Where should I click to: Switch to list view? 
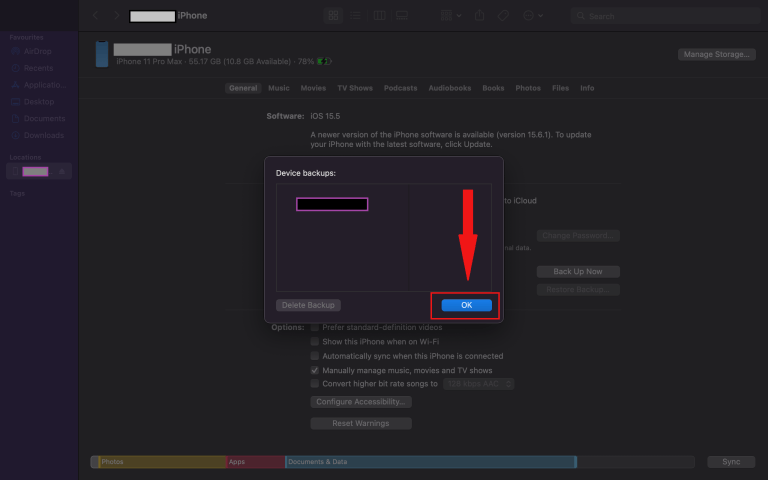355,16
